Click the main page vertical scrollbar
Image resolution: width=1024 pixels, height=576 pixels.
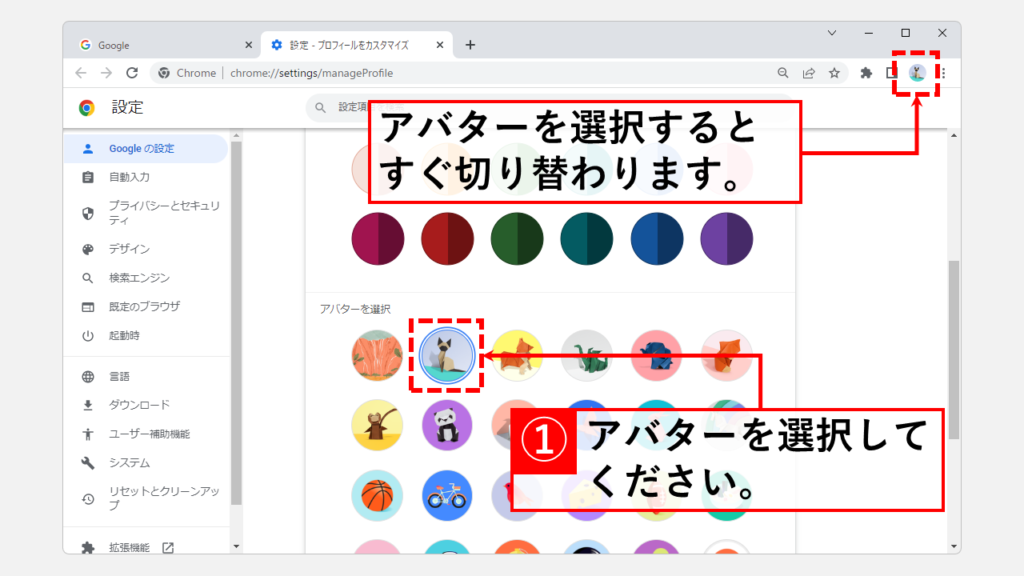954,349
